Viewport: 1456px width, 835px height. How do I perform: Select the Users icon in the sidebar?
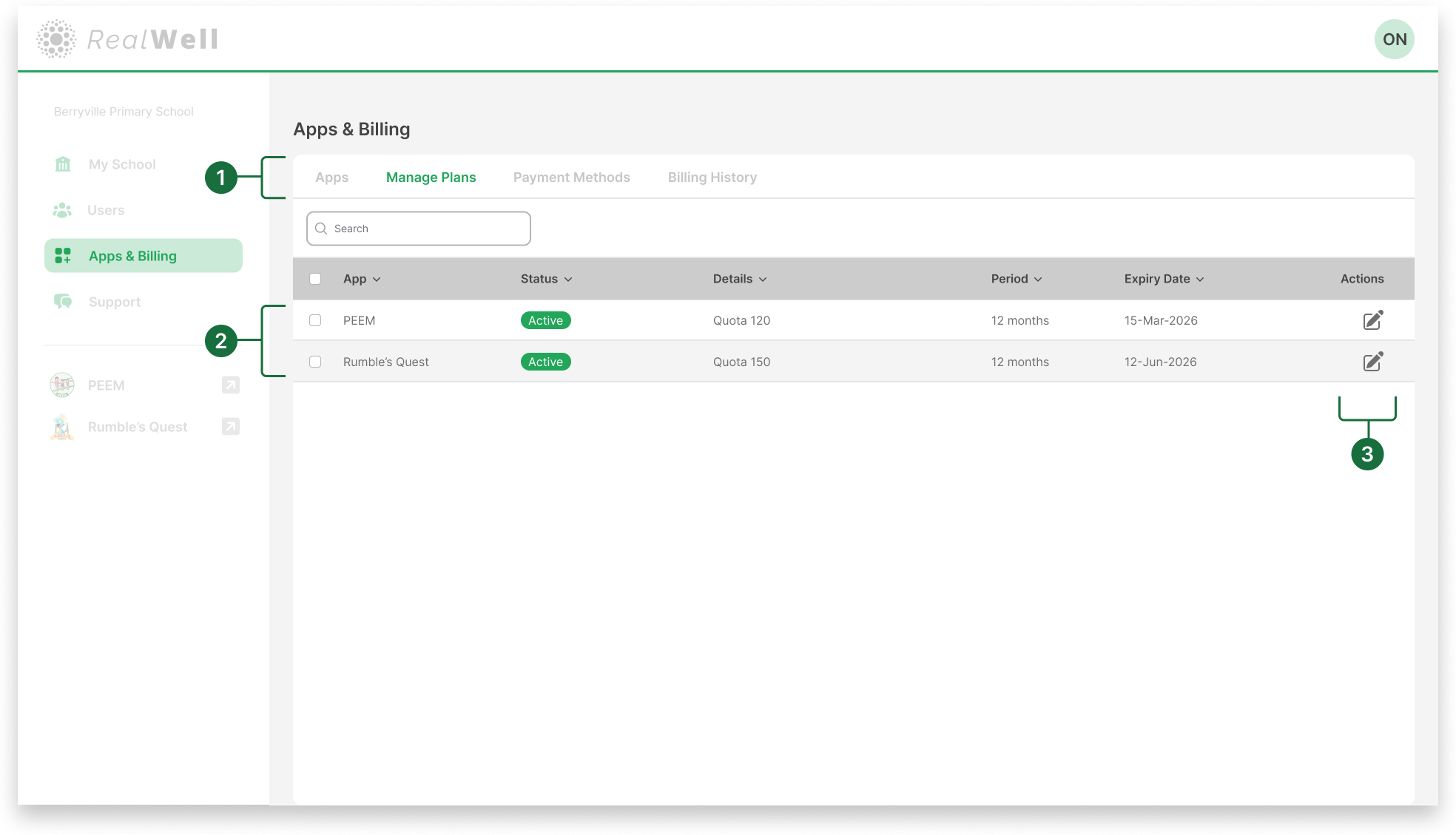63,209
